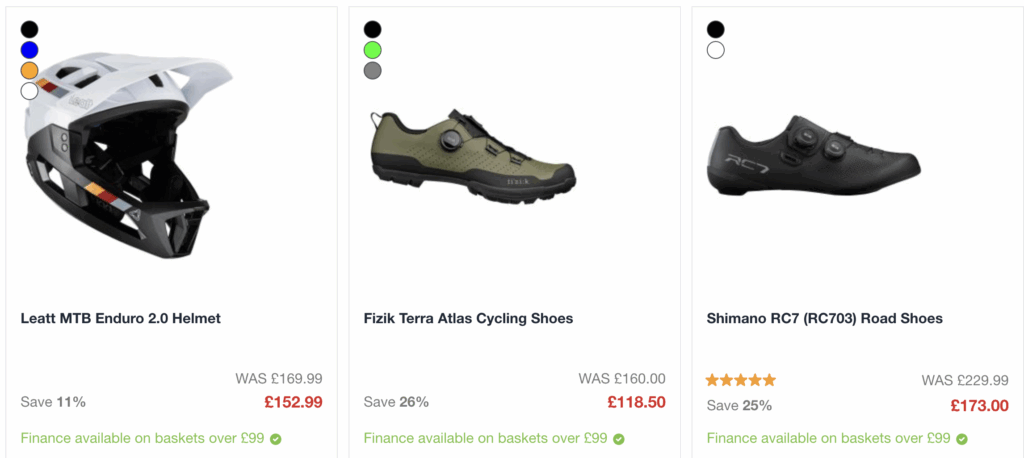The image size is (1024, 458).
Task: Choose green color for Fizik shoes
Action: pyautogui.click(x=372, y=50)
